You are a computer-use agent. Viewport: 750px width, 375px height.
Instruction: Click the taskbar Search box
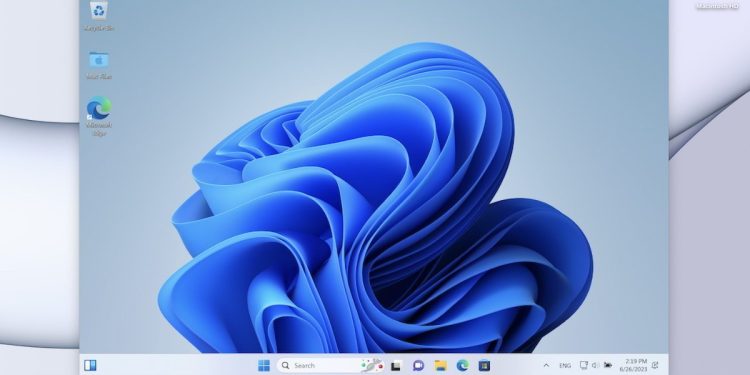pyautogui.click(x=331, y=365)
